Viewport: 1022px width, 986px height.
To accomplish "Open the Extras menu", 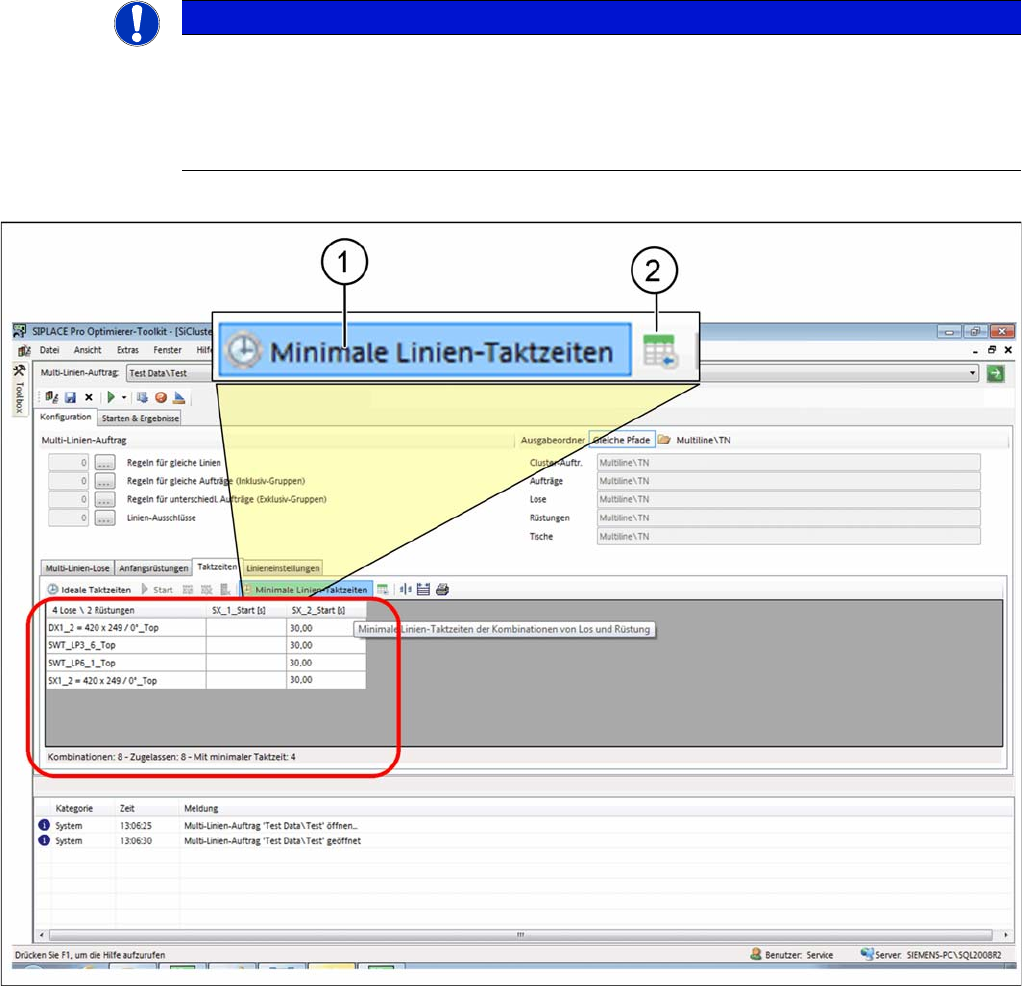I will (x=128, y=350).
